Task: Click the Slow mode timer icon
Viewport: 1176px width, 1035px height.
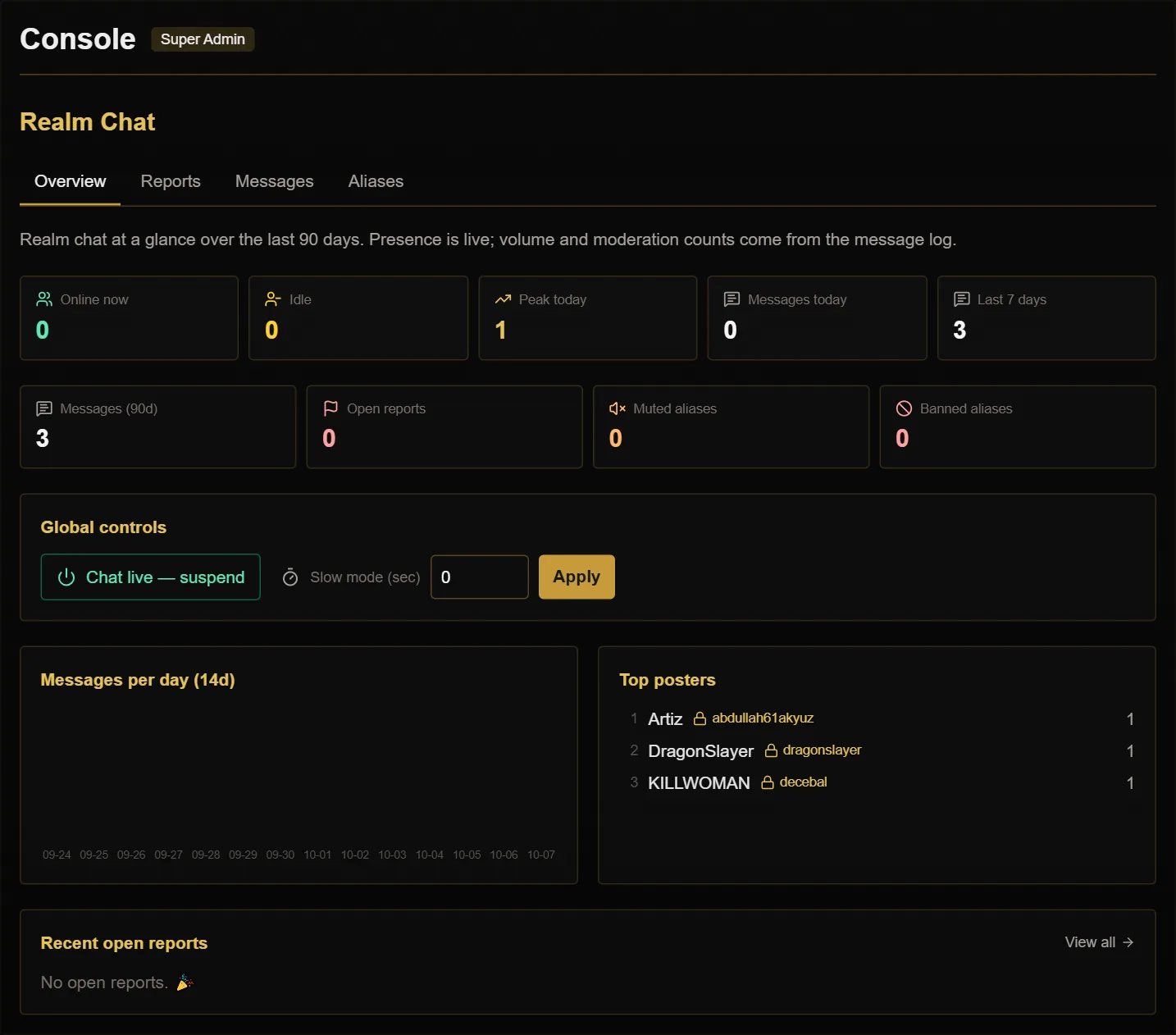Action: click(290, 577)
